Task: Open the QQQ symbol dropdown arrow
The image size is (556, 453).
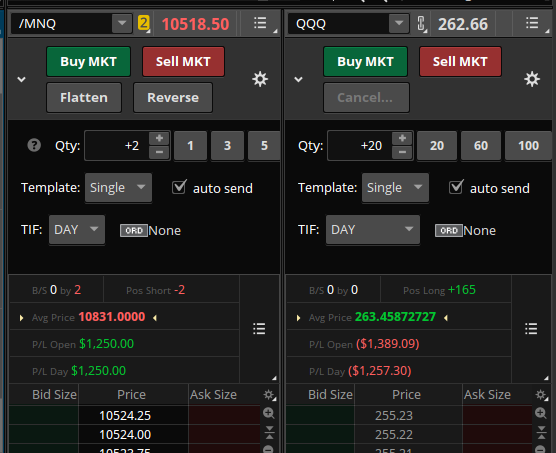Action: pos(399,23)
